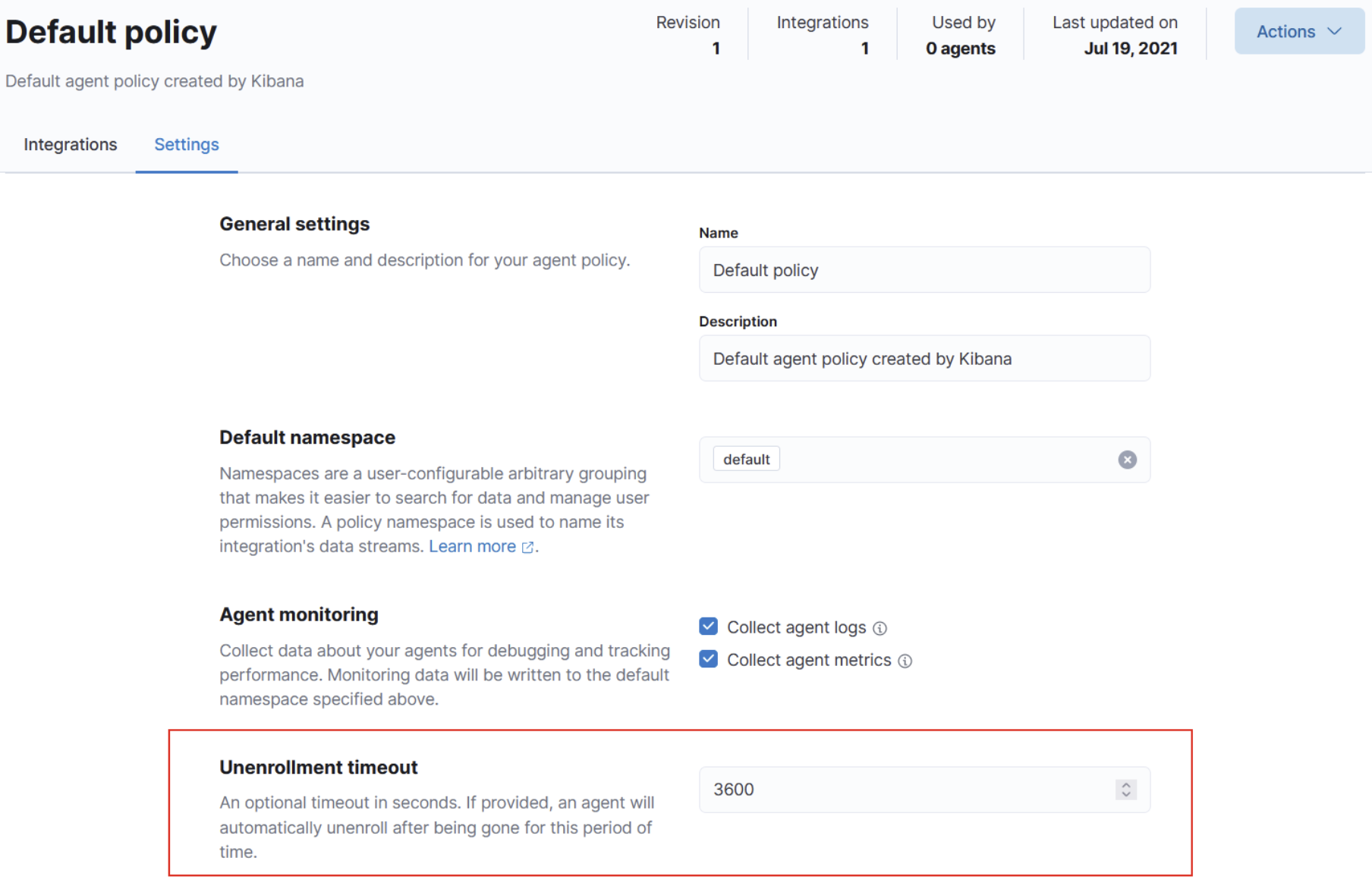This screenshot has width=1372, height=889.
Task: Open the Actions dropdown menu
Action: (1285, 31)
